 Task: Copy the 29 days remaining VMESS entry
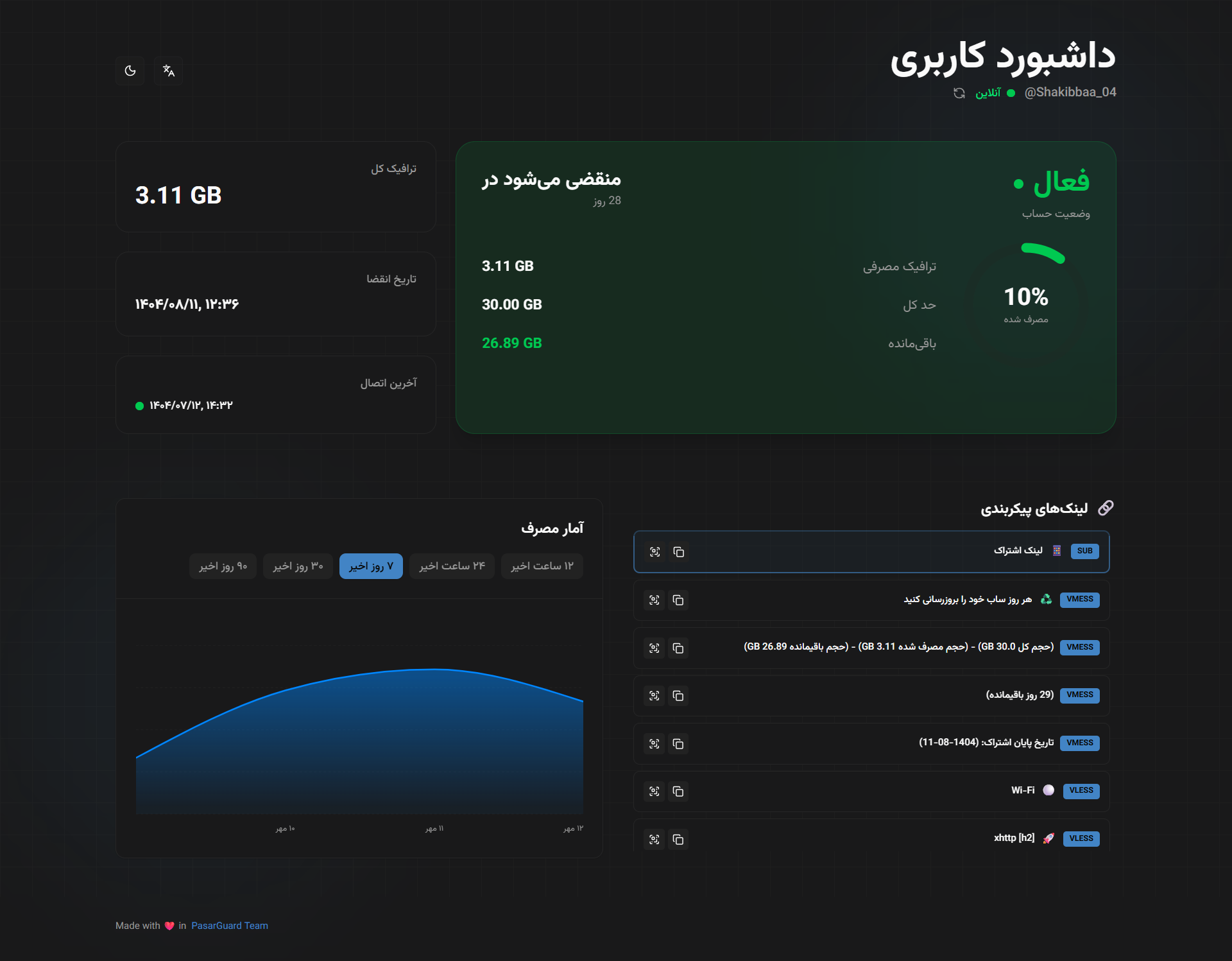click(678, 696)
